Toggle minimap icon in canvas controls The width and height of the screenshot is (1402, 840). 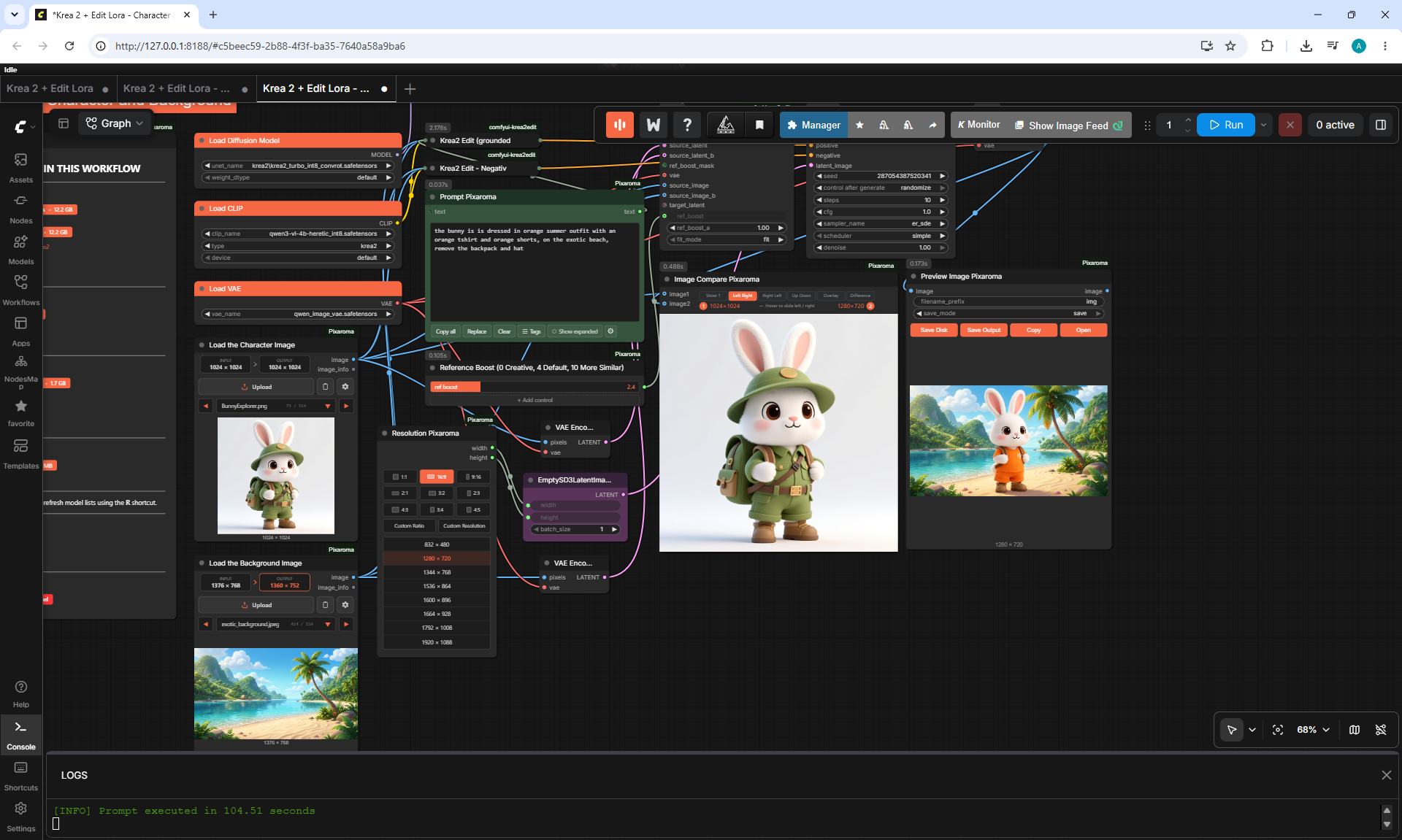tap(1355, 730)
